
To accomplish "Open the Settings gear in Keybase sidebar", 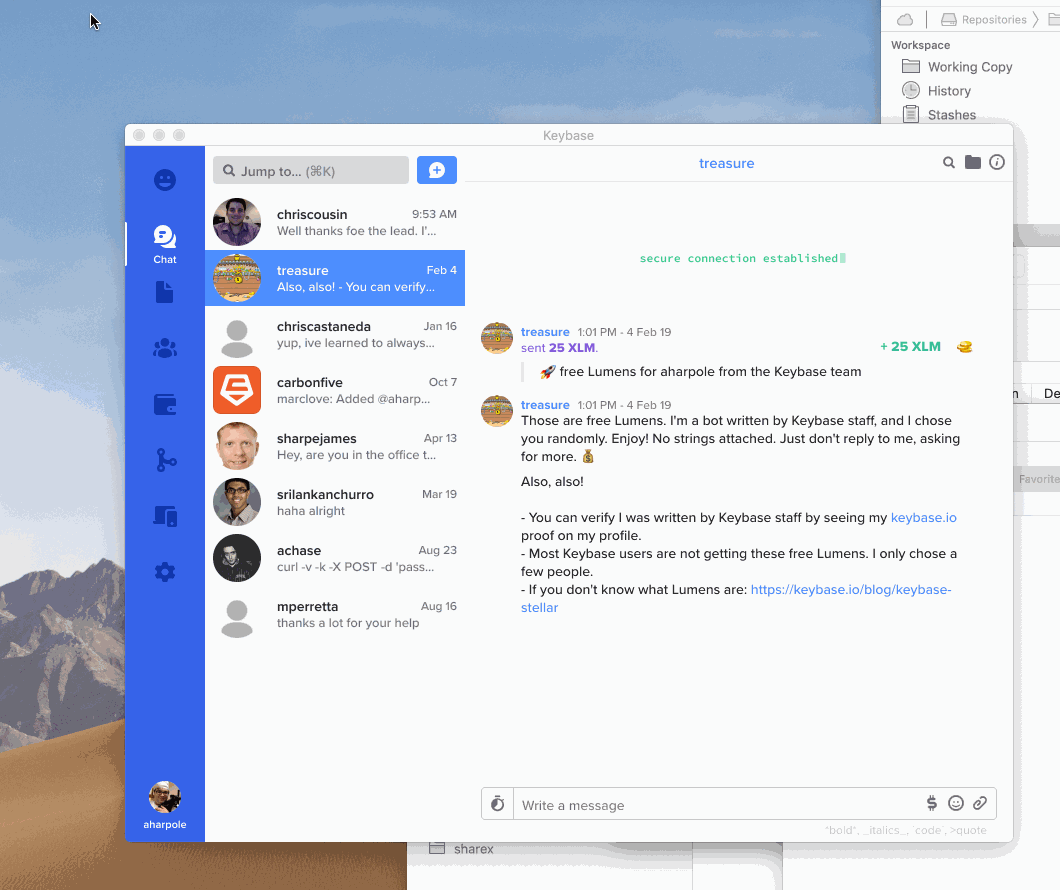I will point(165,572).
